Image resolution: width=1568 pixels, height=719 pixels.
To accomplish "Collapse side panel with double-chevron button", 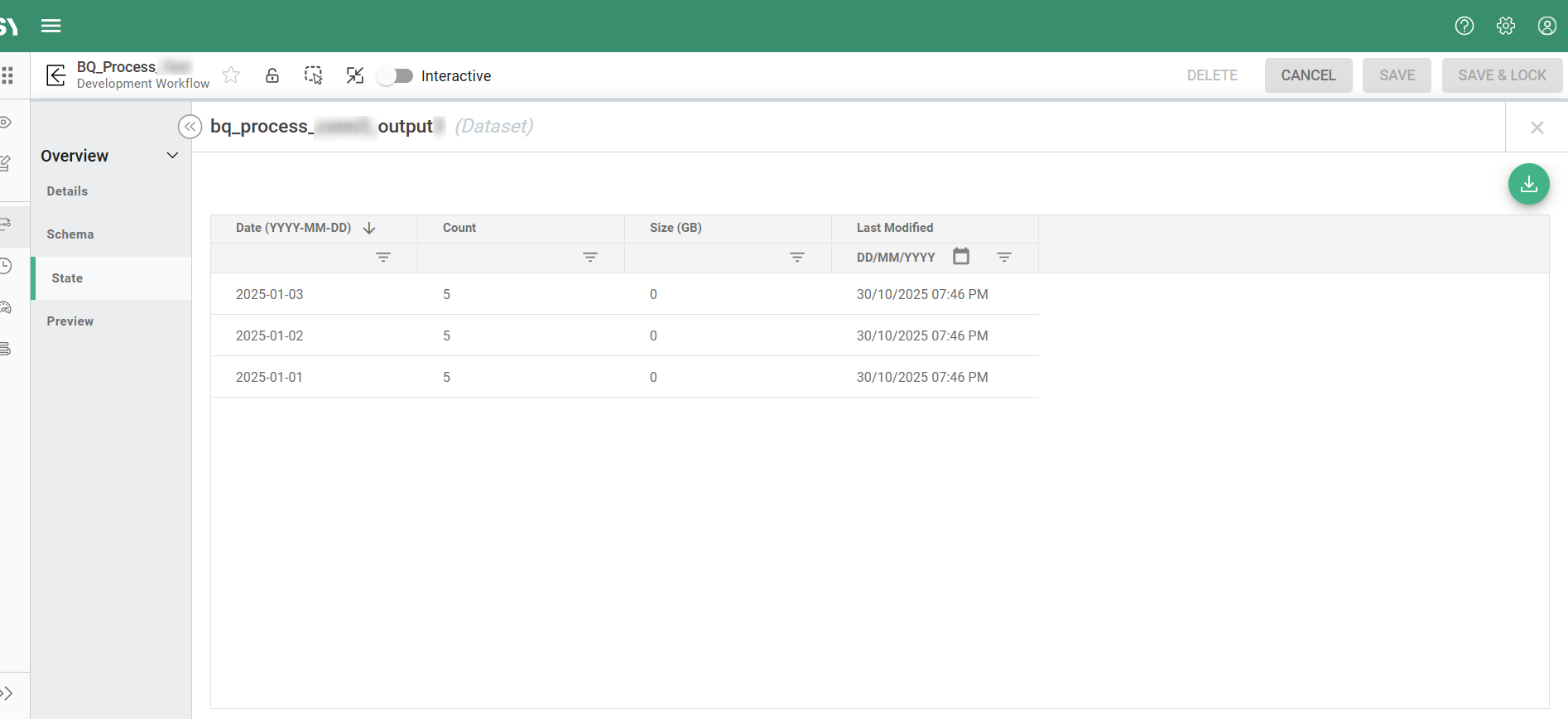I will point(190,127).
